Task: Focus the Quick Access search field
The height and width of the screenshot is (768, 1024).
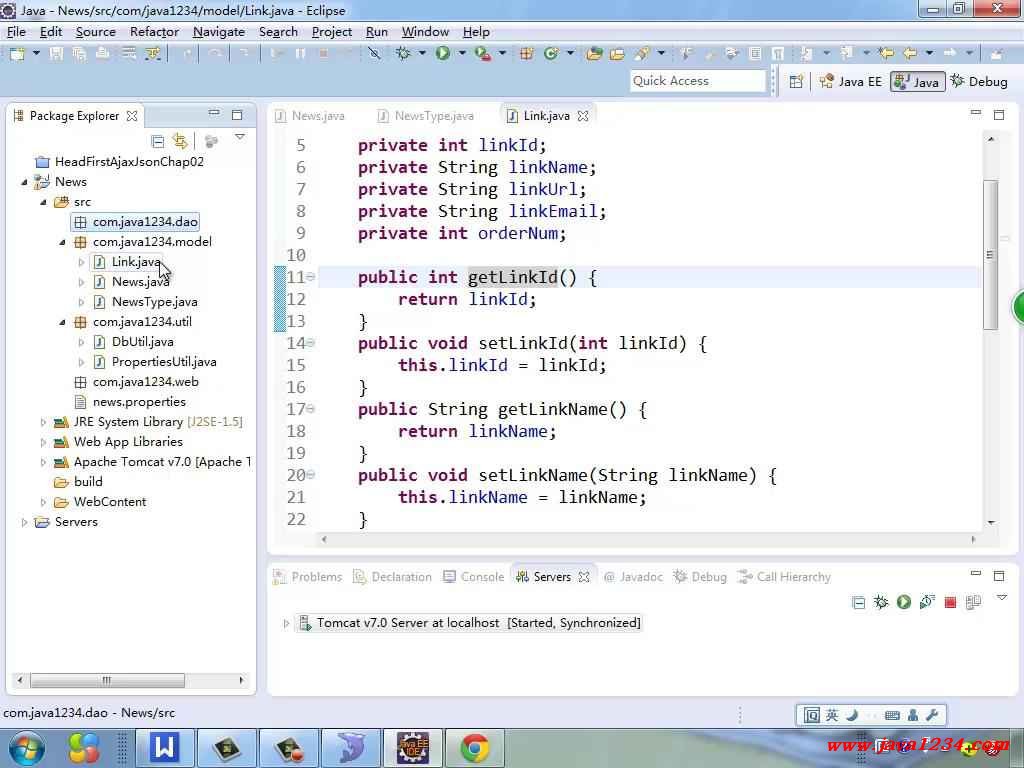Action: pyautogui.click(x=697, y=81)
